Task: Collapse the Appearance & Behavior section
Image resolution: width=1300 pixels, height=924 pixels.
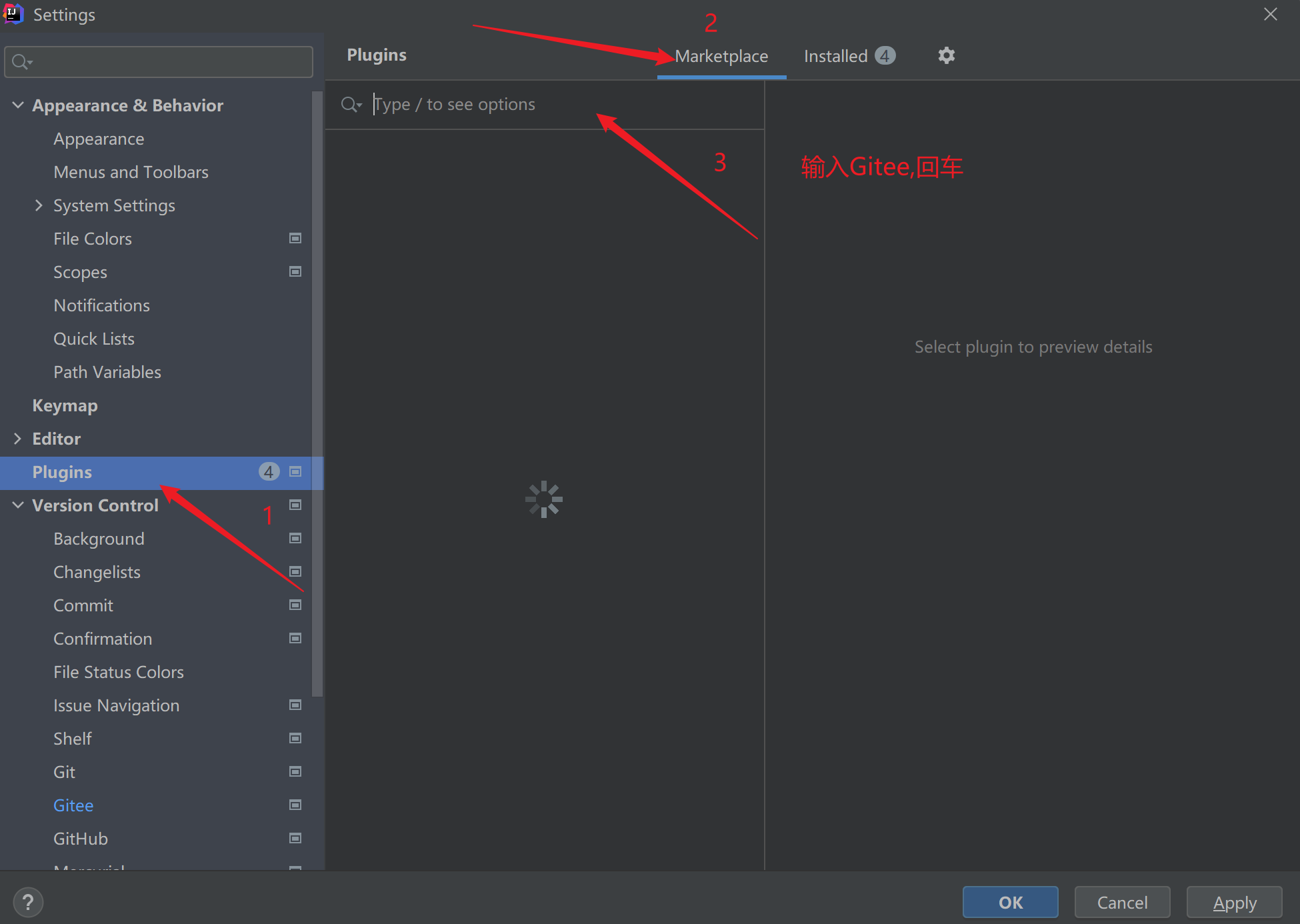Action: click(x=18, y=105)
